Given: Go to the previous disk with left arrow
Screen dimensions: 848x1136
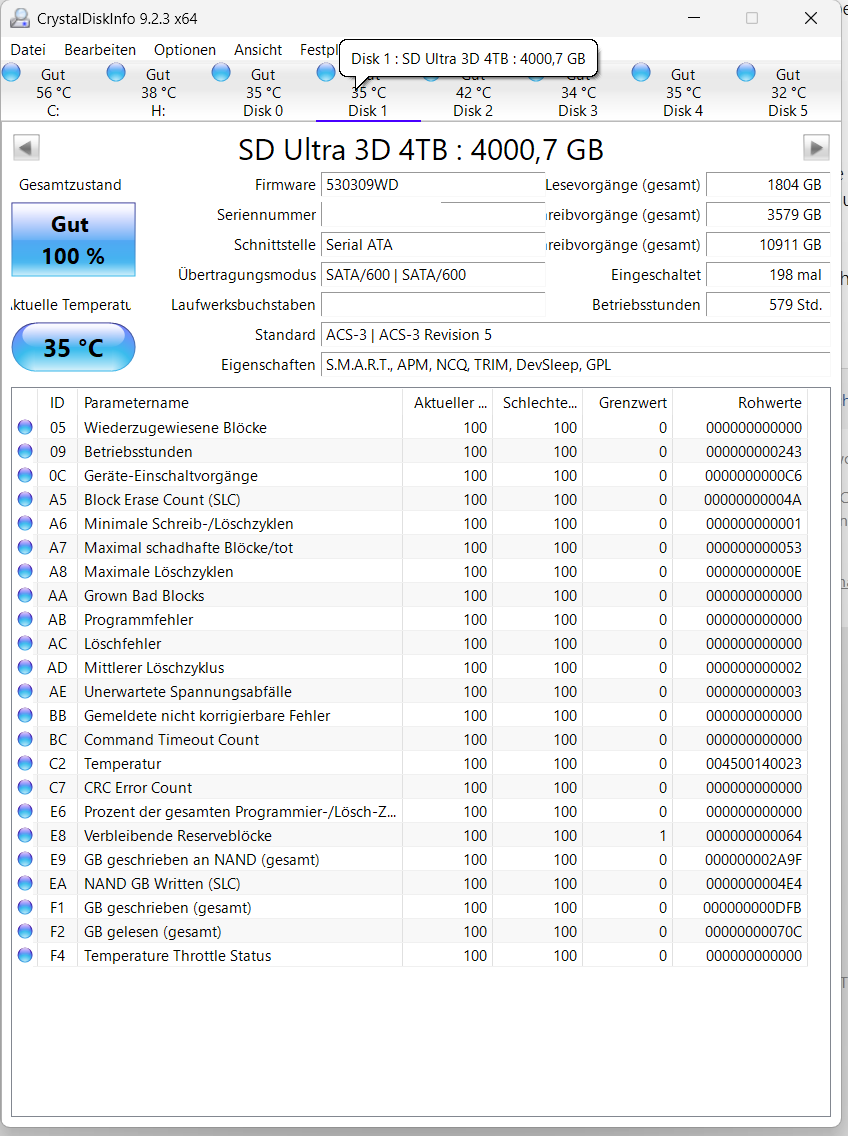Looking at the screenshot, I should [x=26, y=148].
